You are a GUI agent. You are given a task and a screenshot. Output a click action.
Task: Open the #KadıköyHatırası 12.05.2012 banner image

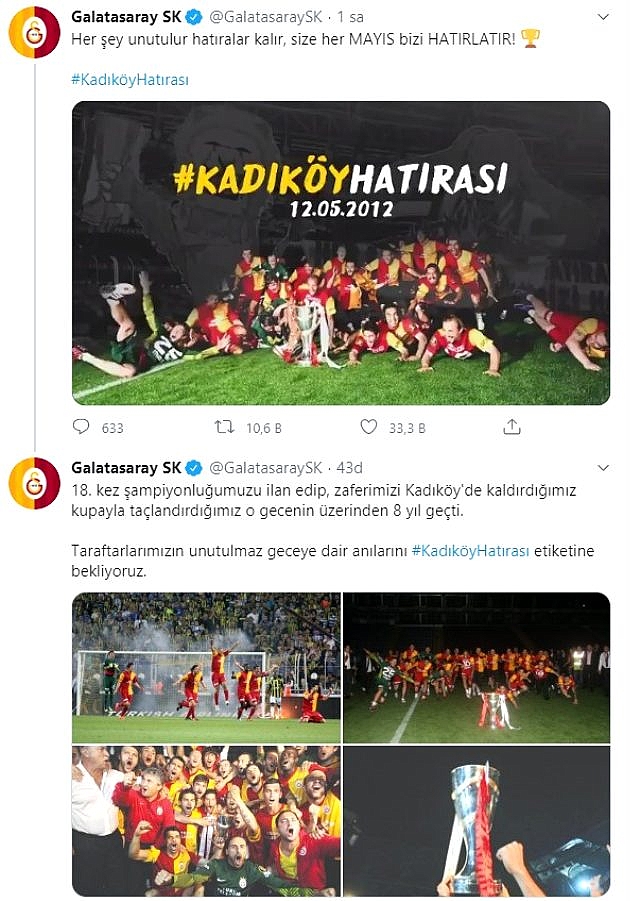click(x=341, y=253)
